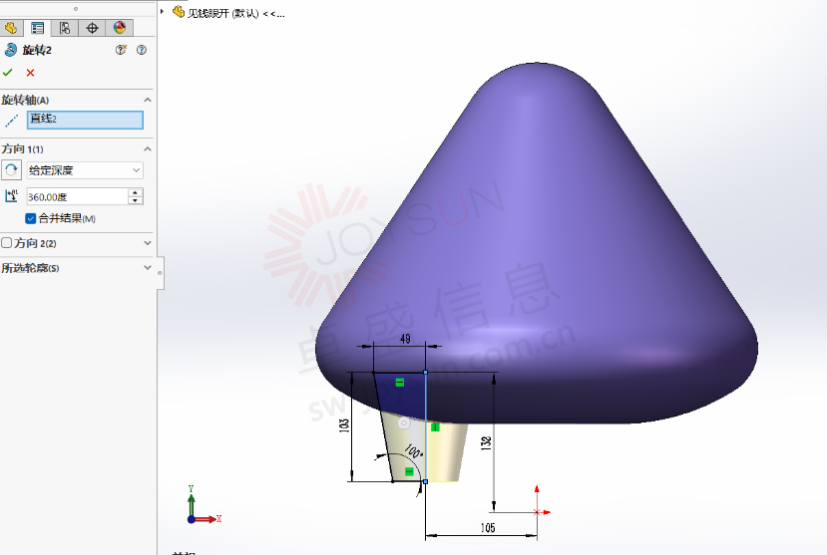Open the question-mark help icon for 旋转2
The image size is (827, 555).
142,50
